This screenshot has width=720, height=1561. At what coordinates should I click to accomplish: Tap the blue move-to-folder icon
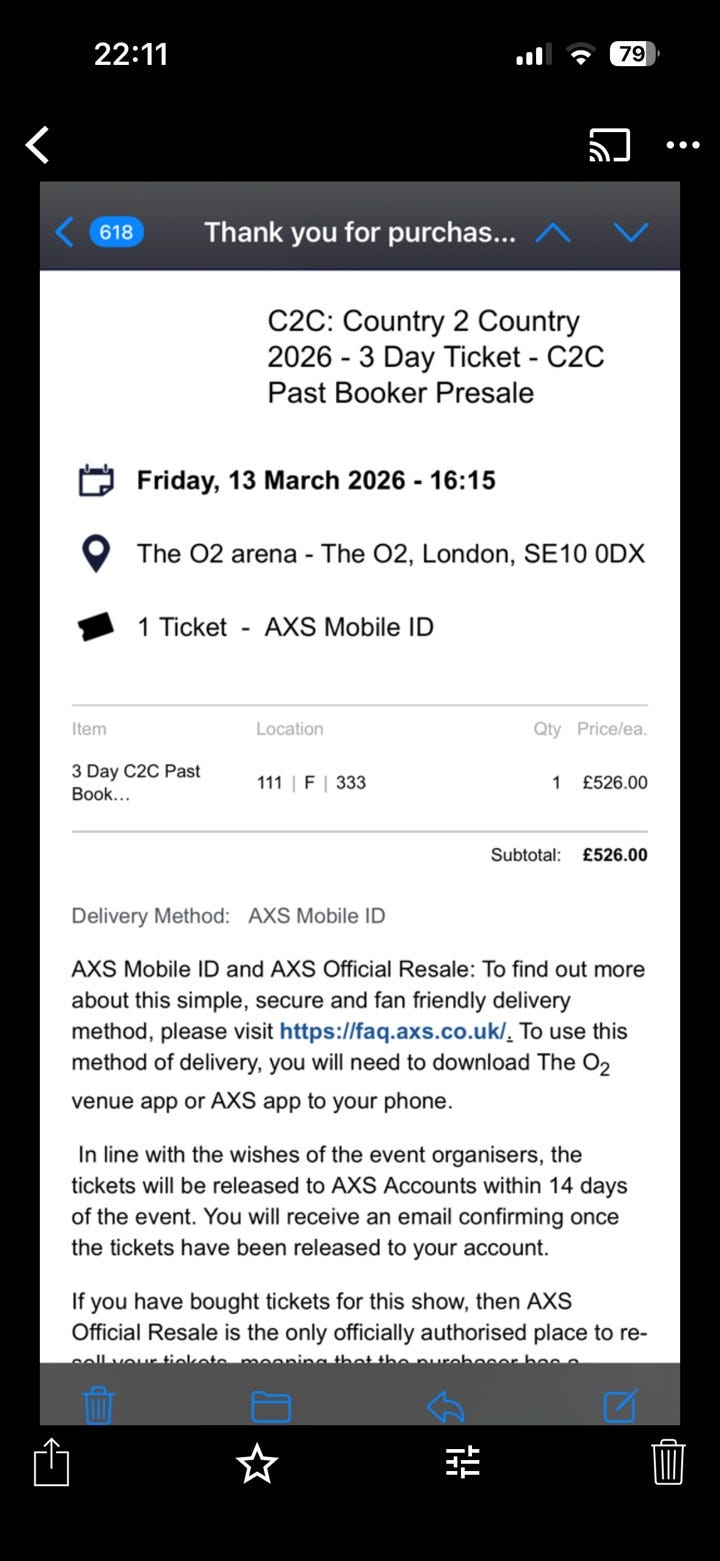click(271, 1406)
